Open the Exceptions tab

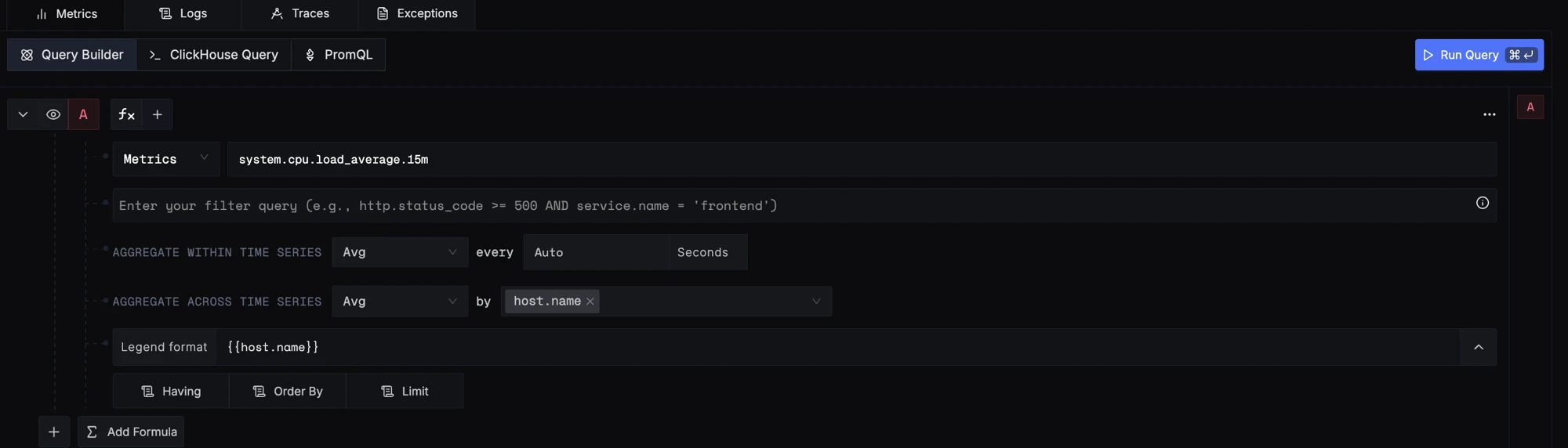click(x=416, y=13)
